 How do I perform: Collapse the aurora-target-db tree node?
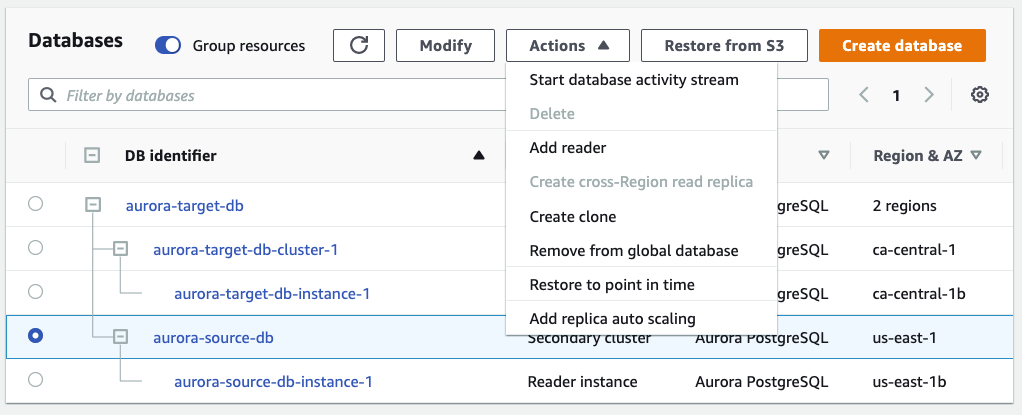[x=93, y=205]
